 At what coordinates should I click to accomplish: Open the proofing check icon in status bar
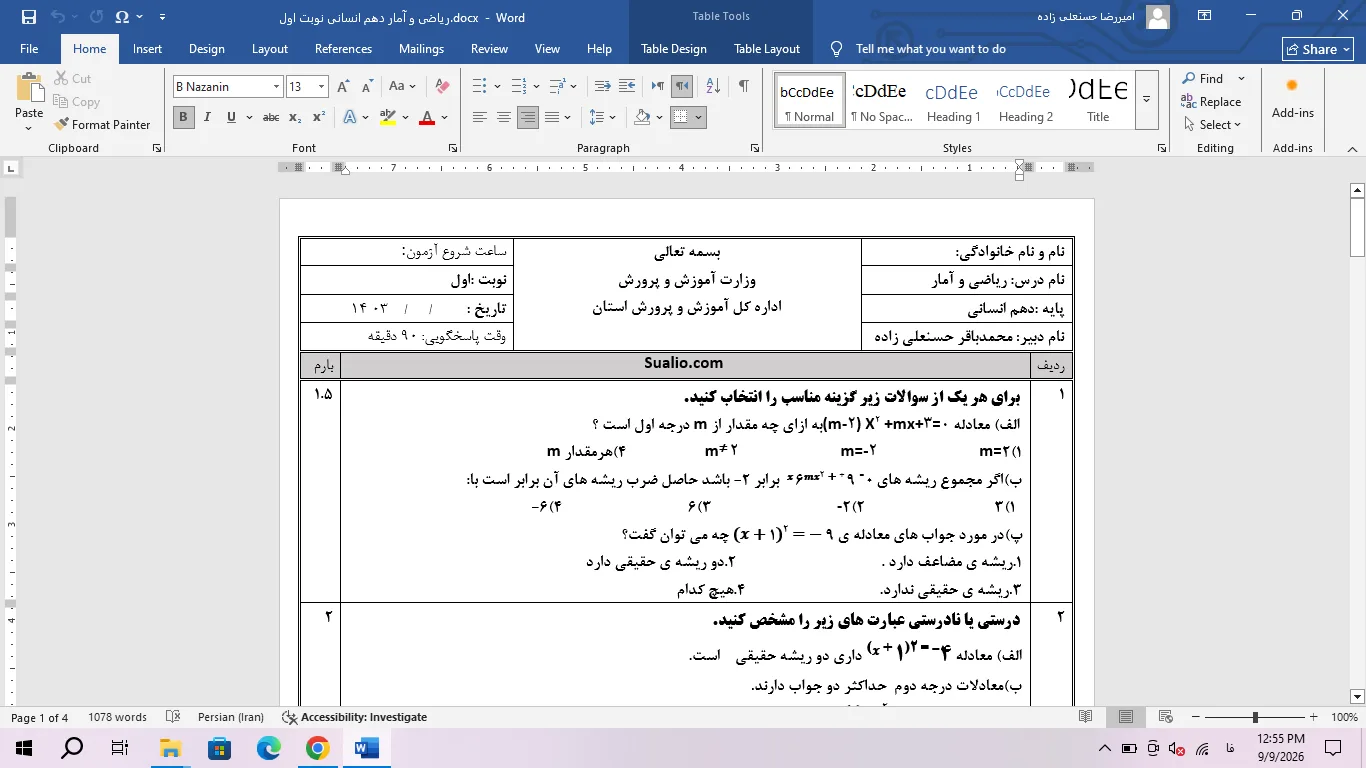pos(173,717)
